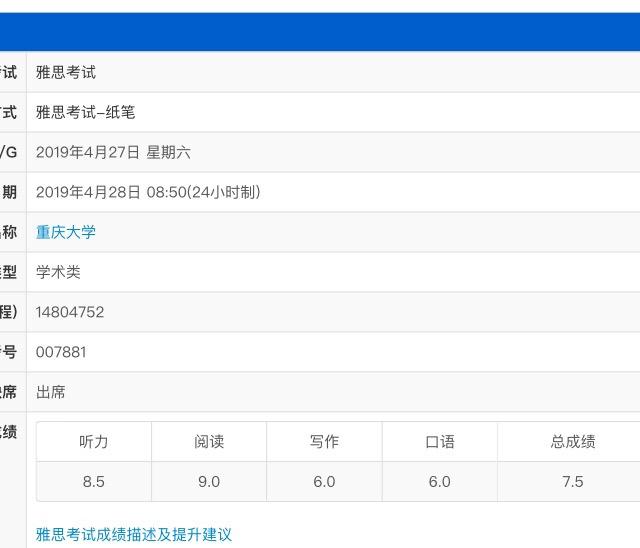Select the 学术类 module type text
Viewport: 640px width, 548px height.
pyautogui.click(x=58, y=272)
